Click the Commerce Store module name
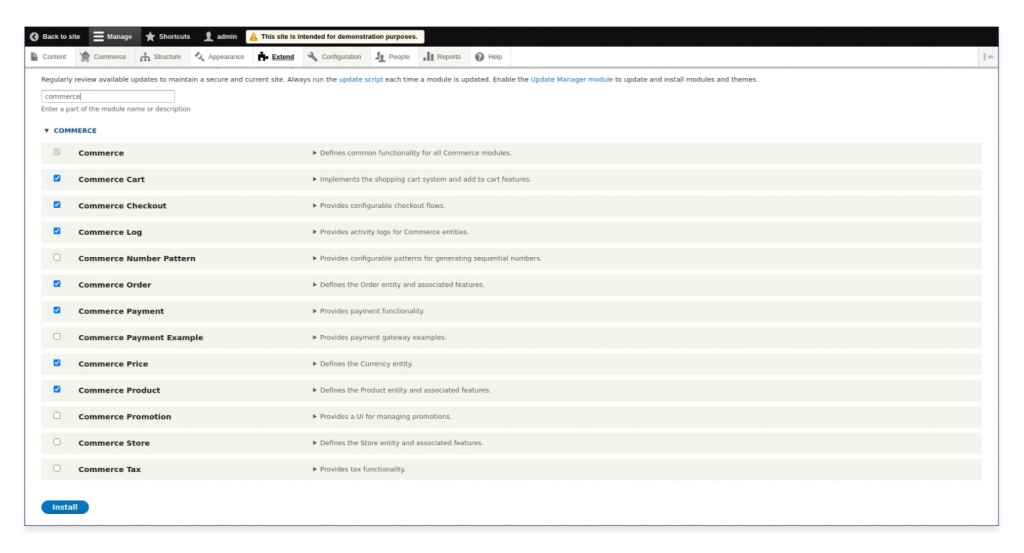The height and width of the screenshot is (553, 1024). pos(114,443)
